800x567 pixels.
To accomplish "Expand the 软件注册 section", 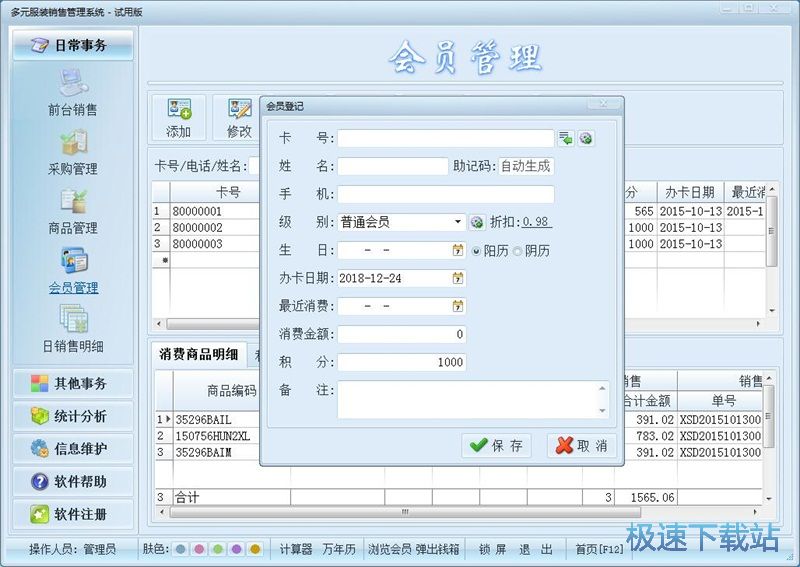I will pos(73,514).
